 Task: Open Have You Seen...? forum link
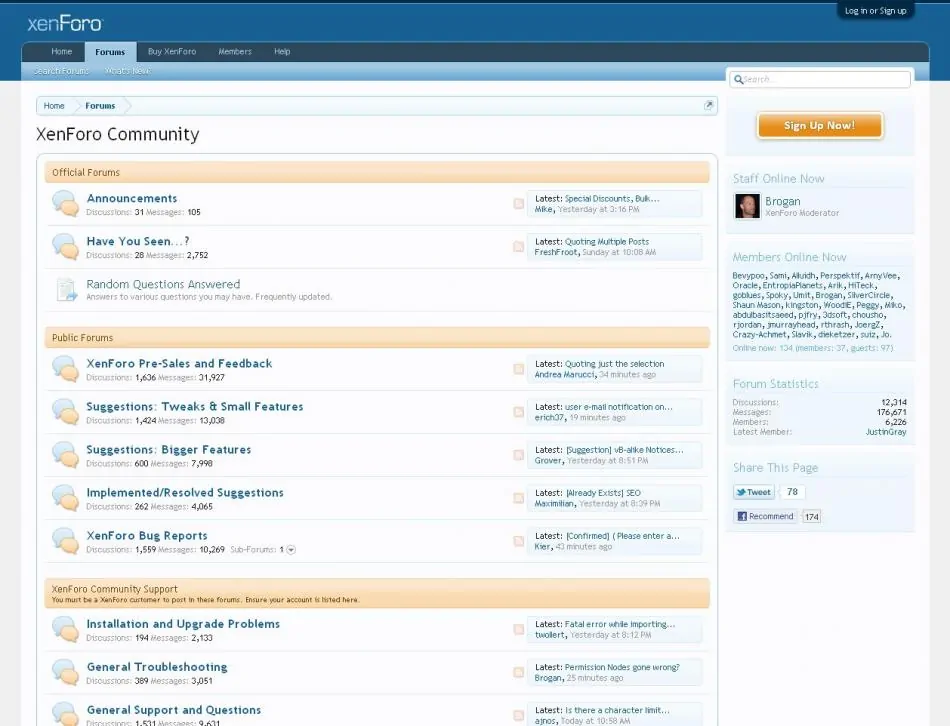138,241
